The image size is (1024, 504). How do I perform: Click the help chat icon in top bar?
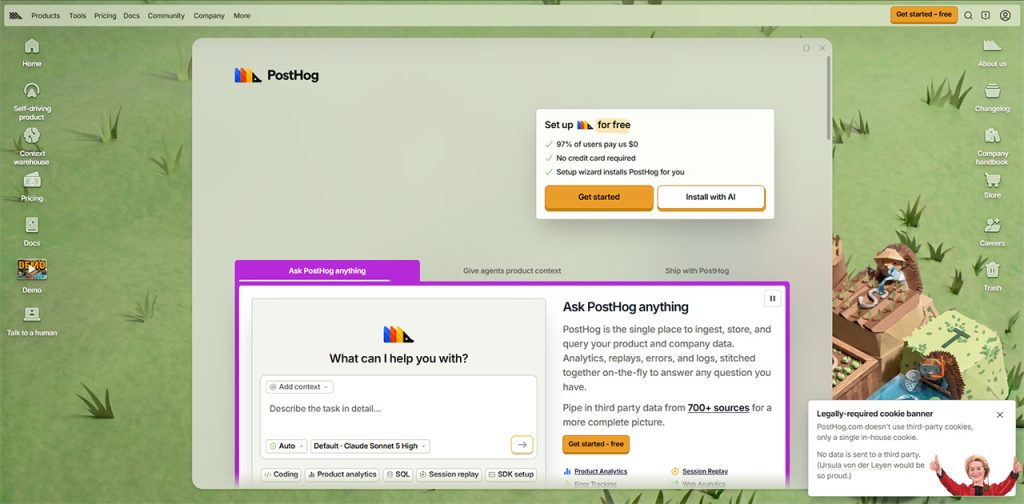tap(985, 15)
